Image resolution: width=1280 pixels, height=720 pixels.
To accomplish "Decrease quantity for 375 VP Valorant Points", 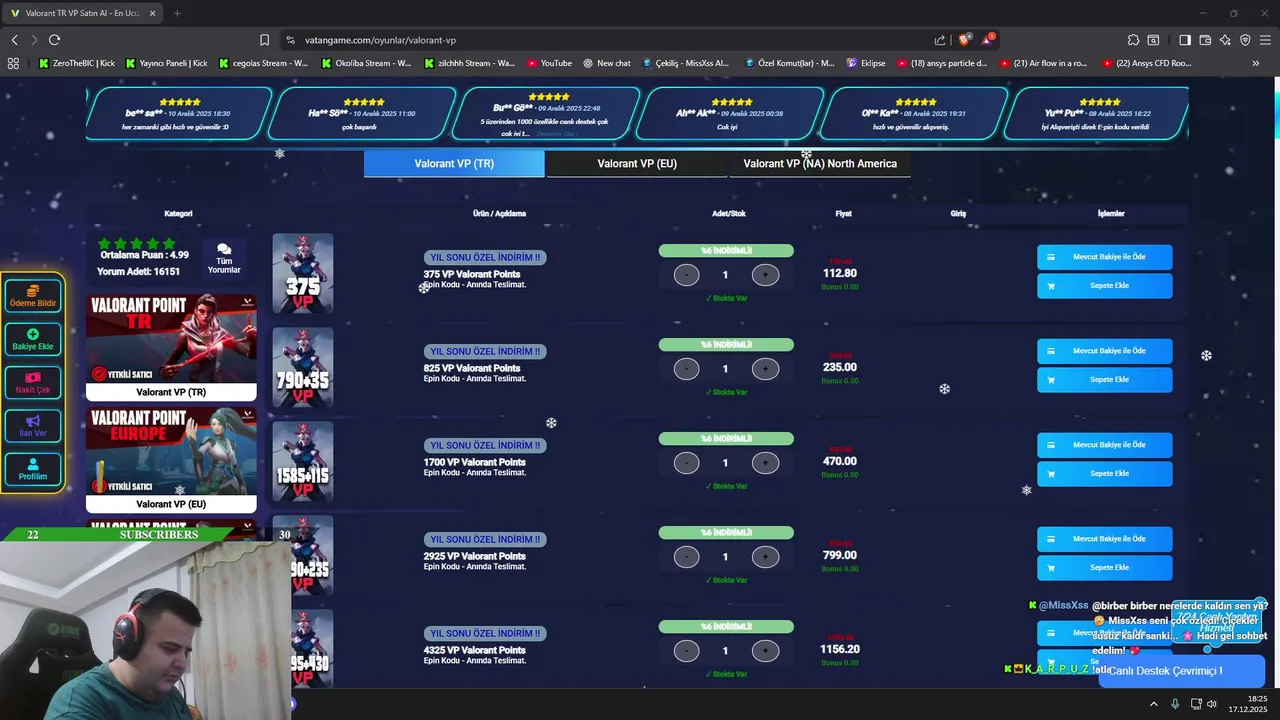I will (686, 274).
